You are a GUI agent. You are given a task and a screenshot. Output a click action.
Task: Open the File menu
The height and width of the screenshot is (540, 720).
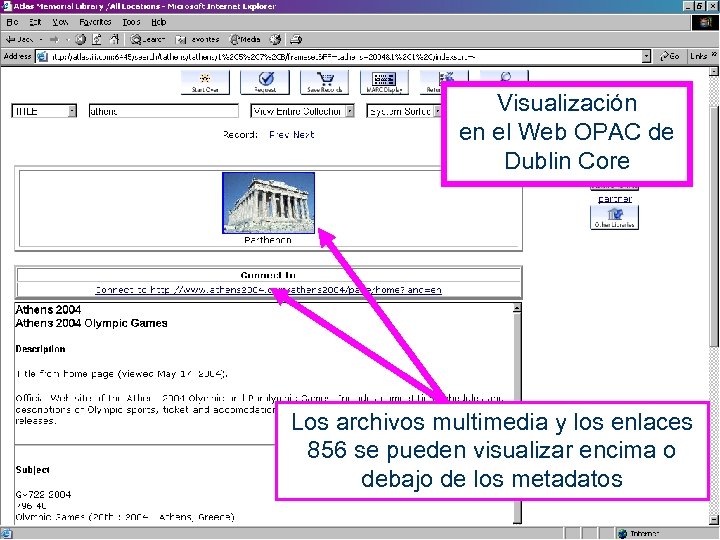click(12, 22)
